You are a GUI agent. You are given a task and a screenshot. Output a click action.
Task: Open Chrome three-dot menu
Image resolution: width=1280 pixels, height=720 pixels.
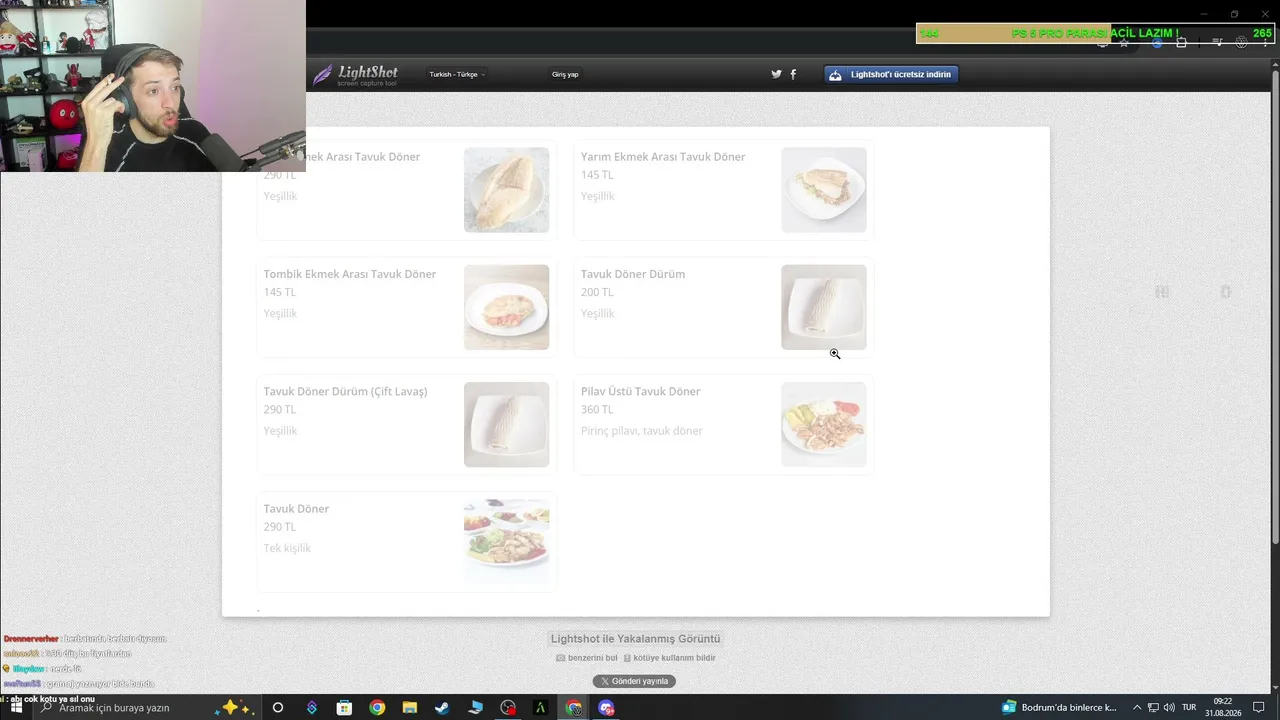[x=1264, y=42]
